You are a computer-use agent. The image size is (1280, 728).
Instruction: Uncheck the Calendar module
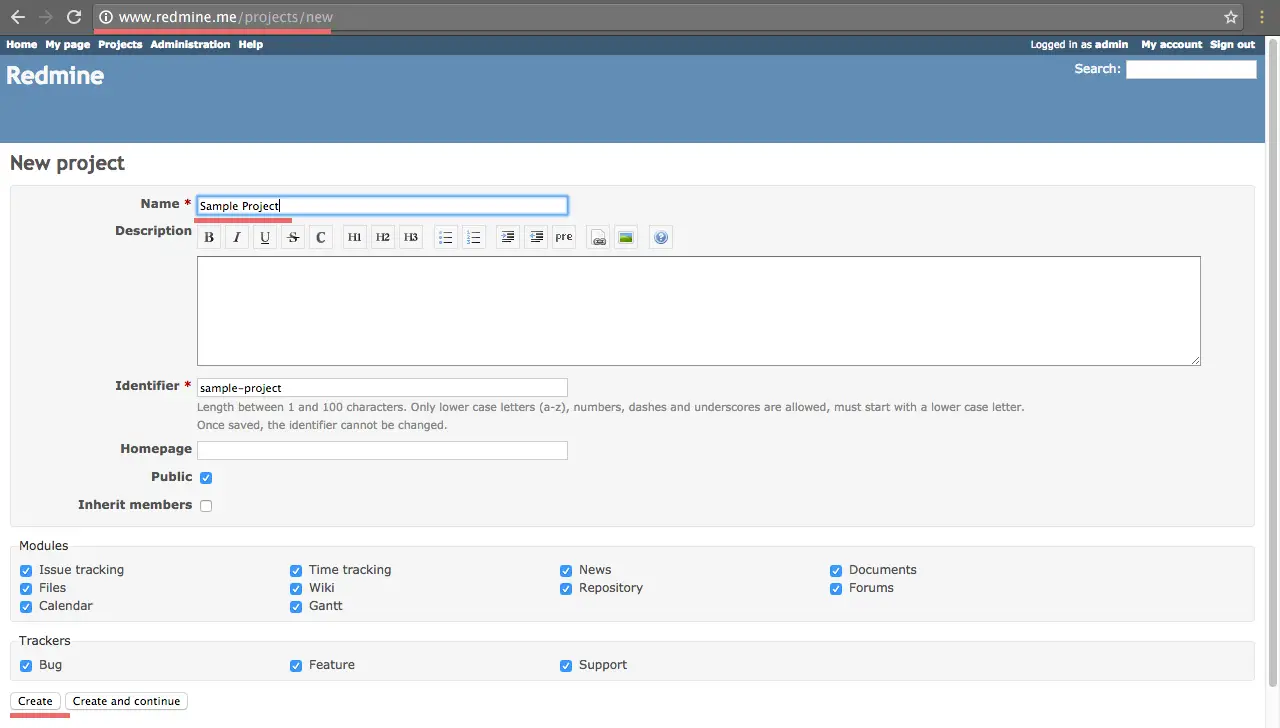(26, 607)
